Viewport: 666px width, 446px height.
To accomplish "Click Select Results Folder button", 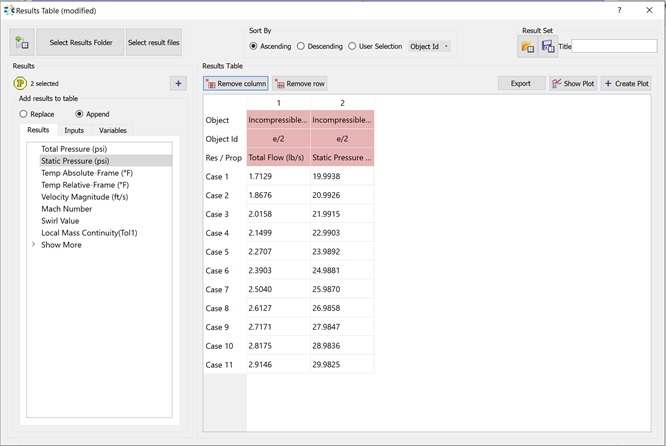I will pos(81,42).
